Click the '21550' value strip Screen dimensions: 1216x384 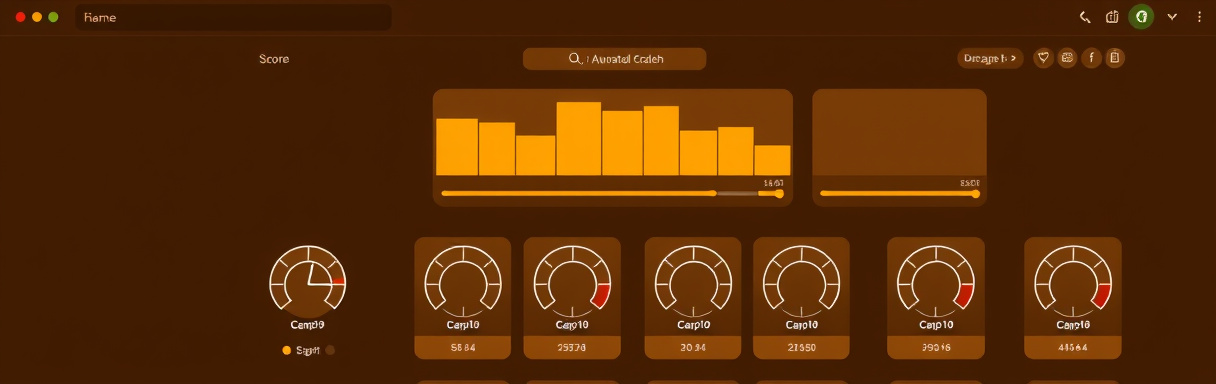coord(801,348)
